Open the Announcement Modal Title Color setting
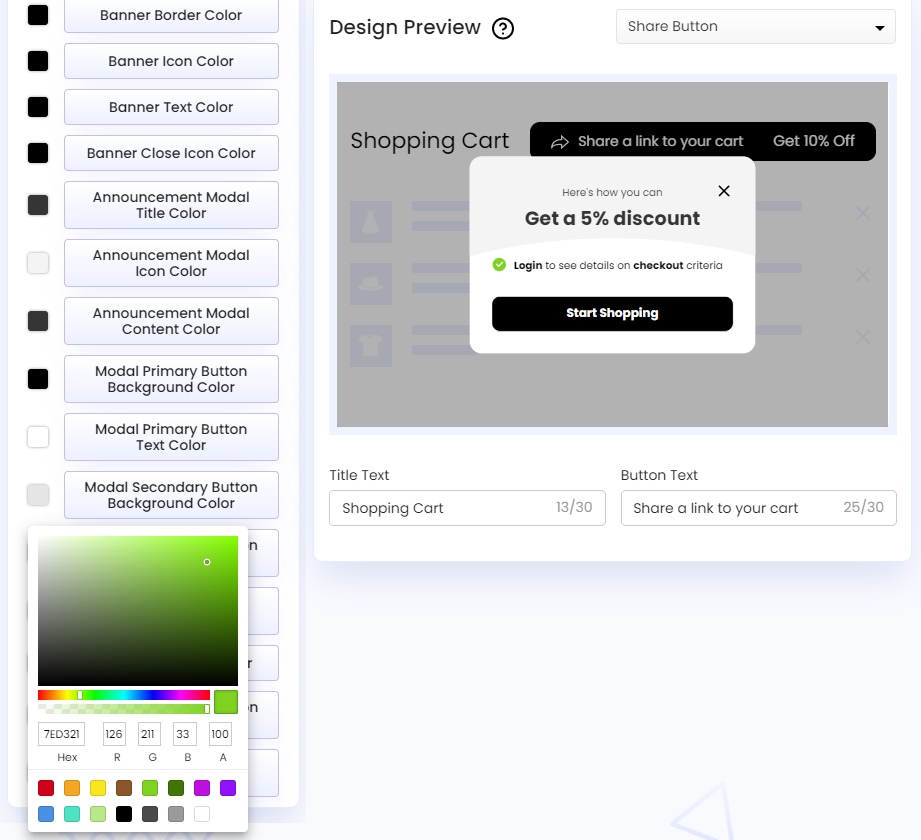The image size is (921, 840). tap(170, 205)
